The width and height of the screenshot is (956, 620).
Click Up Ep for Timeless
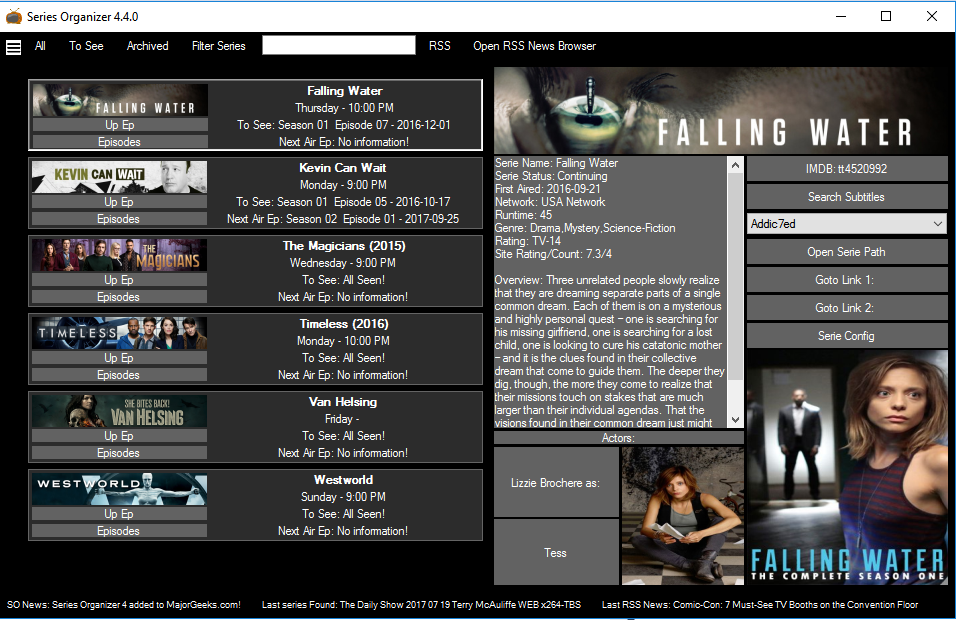pyautogui.click(x=119, y=357)
